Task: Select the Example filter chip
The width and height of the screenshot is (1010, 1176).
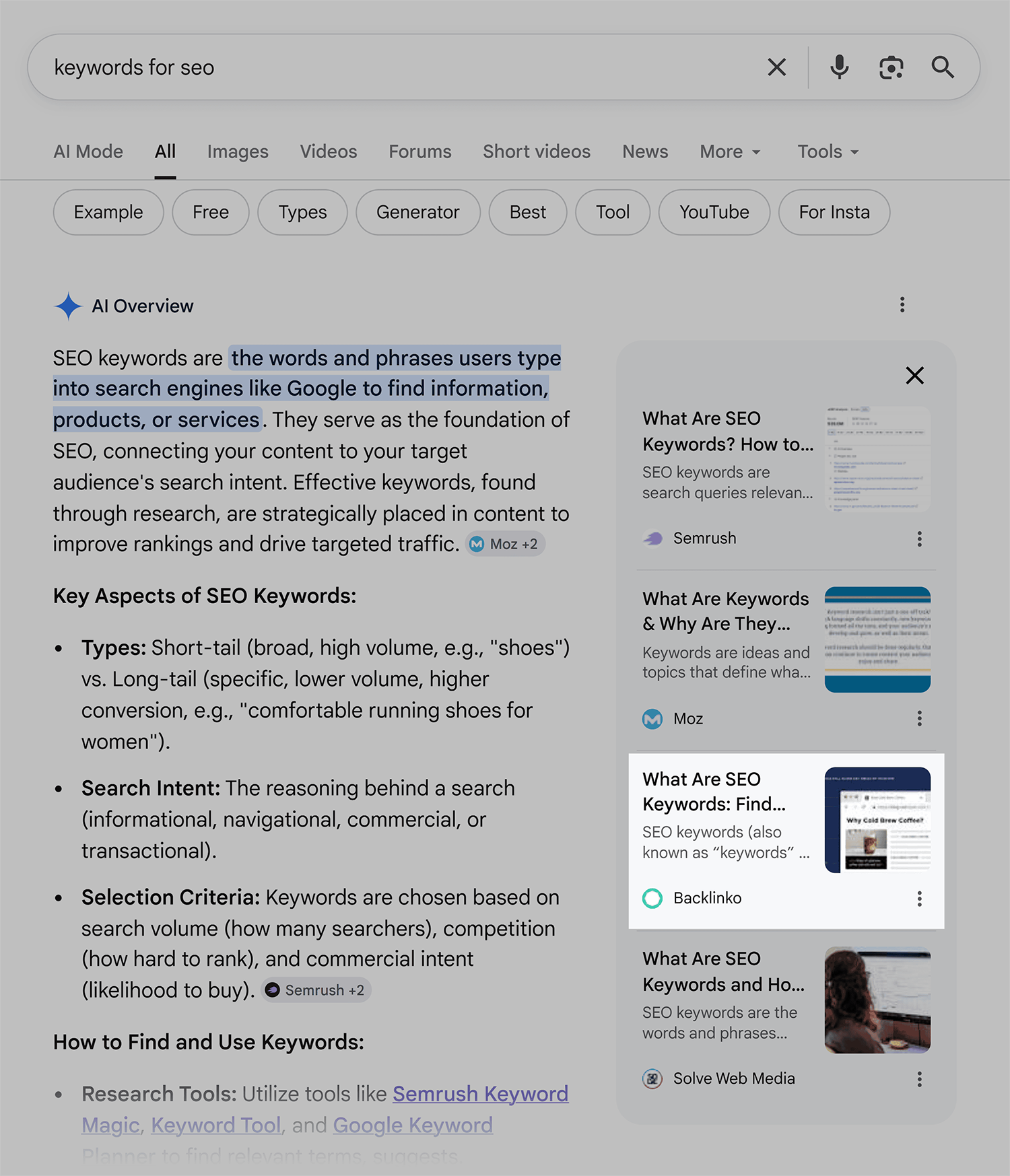Action: (x=108, y=213)
